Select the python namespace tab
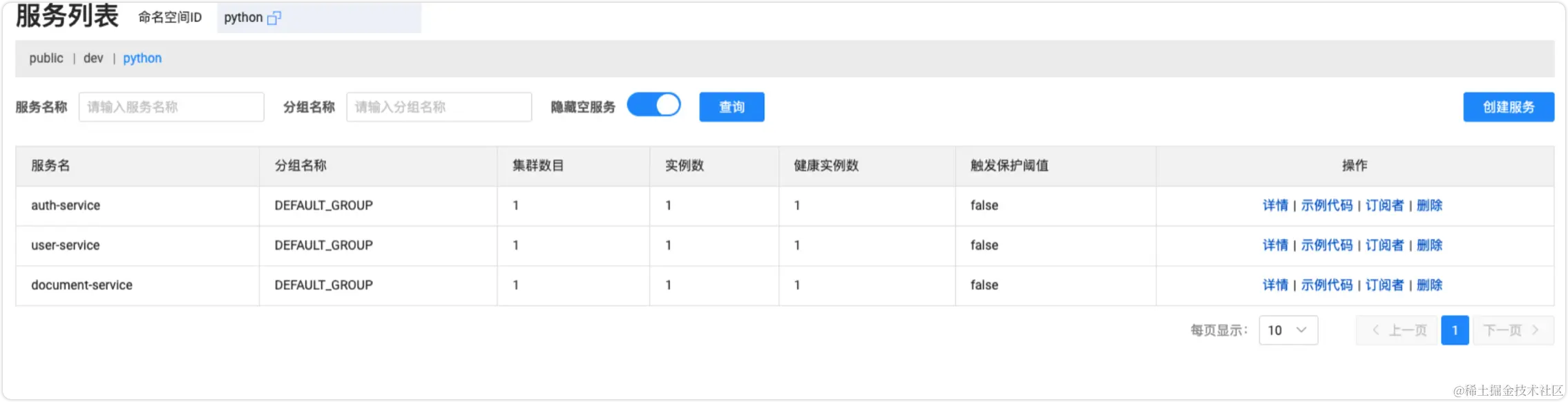1568x402 pixels. pyautogui.click(x=142, y=58)
